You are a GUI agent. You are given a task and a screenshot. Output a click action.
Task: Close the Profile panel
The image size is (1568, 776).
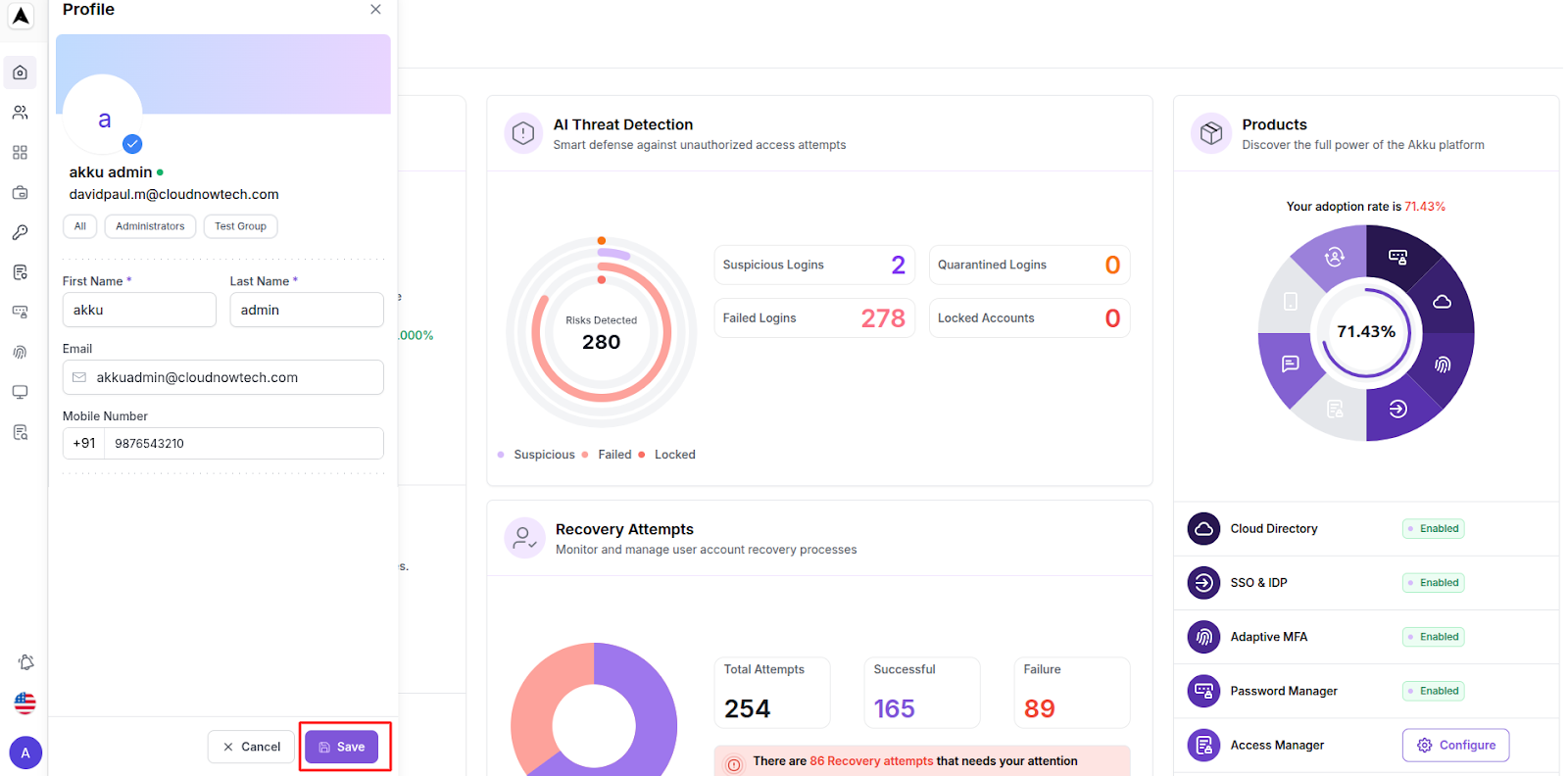point(375,10)
